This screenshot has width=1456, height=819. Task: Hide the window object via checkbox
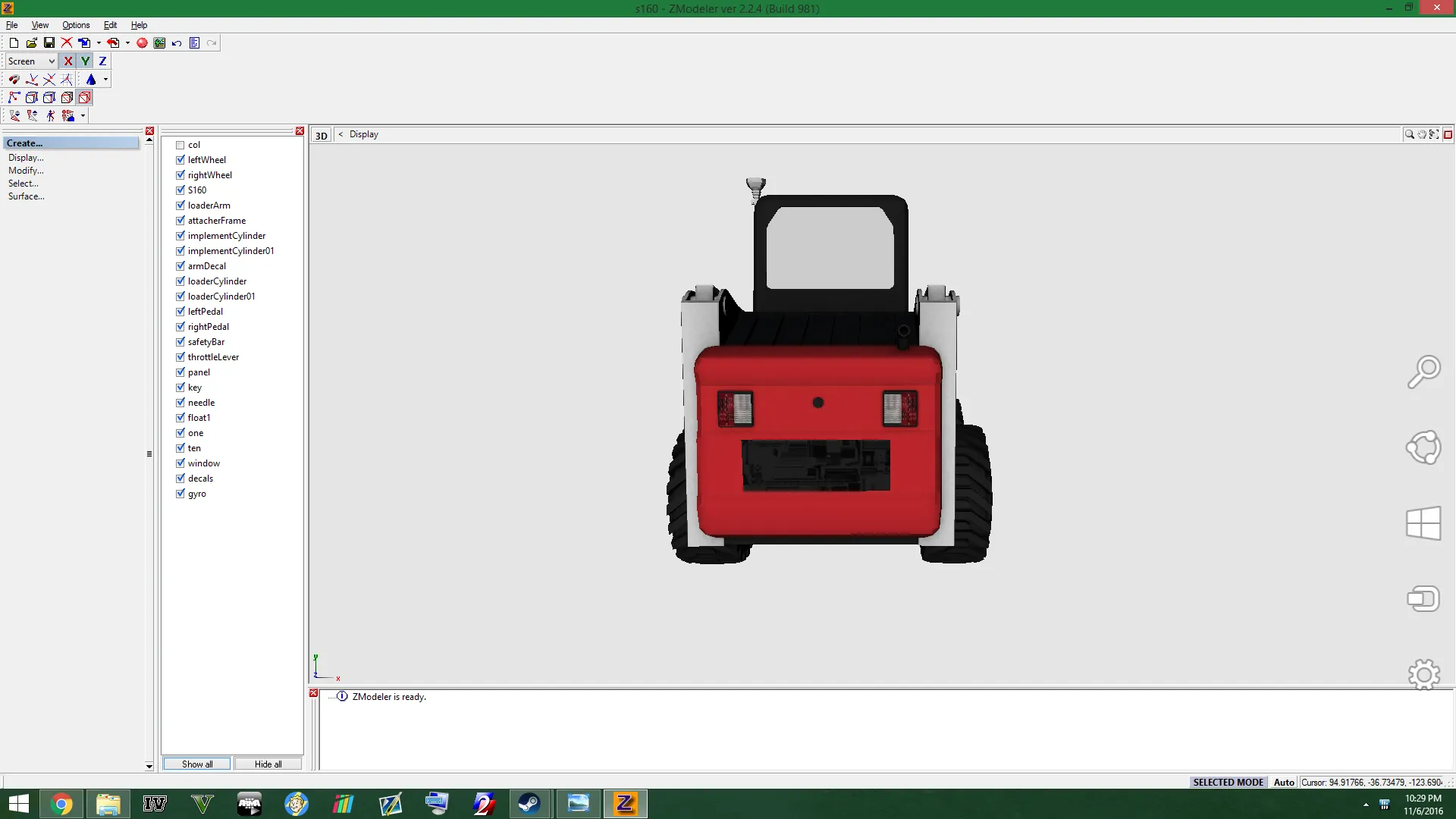[x=180, y=463]
